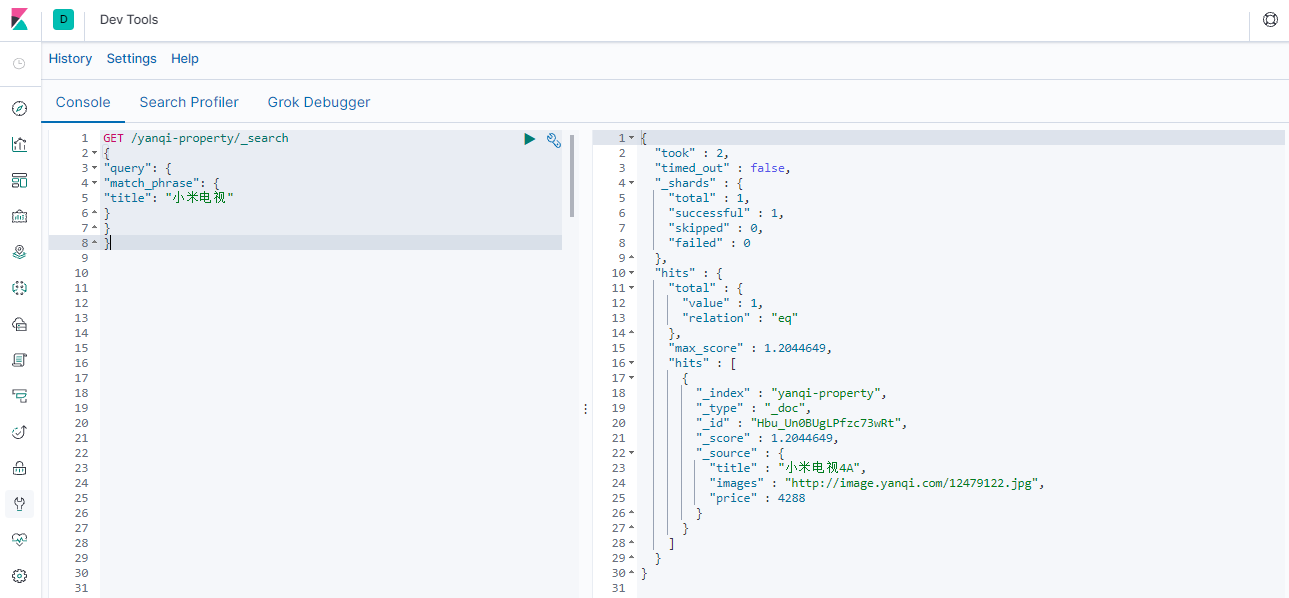Click the request editor vertical scrollbar
The height and width of the screenshot is (598, 1289).
pyautogui.click(x=572, y=175)
